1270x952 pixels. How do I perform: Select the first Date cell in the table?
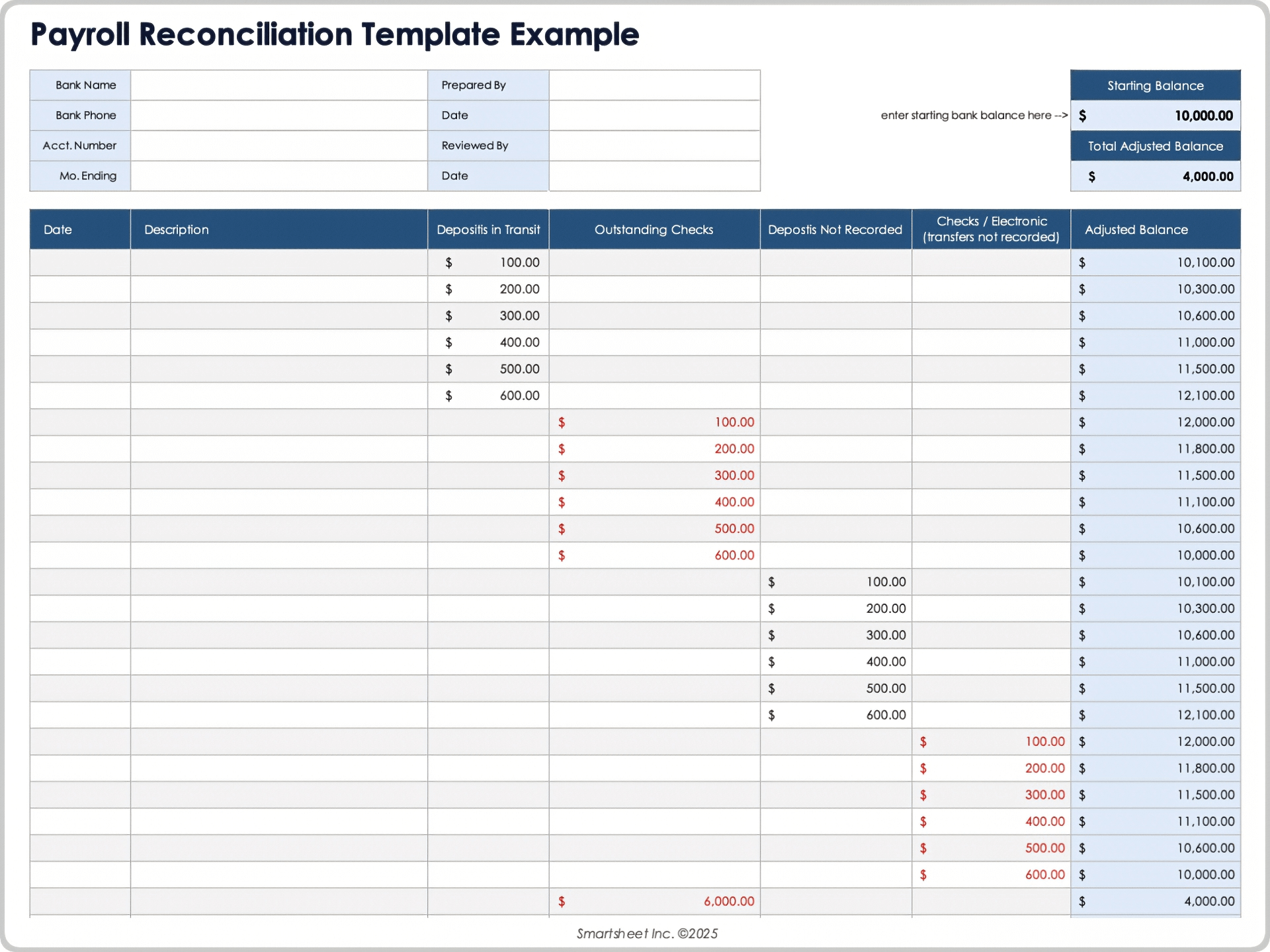[x=79, y=262]
